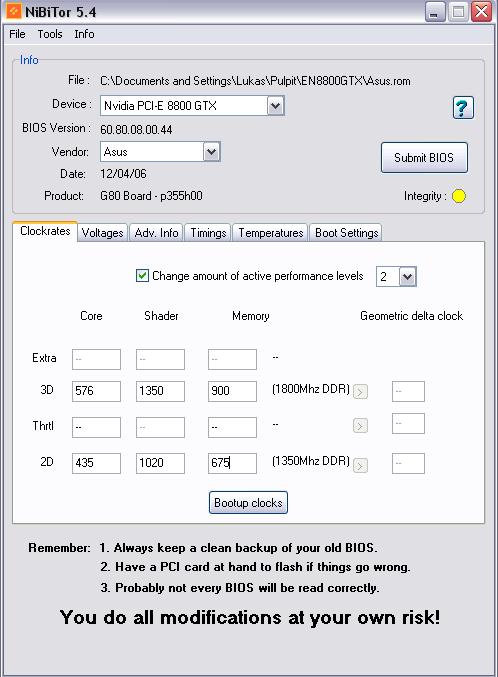The width and height of the screenshot is (498, 677).
Task: Click the Bootup clocks button
Action: coord(248,503)
